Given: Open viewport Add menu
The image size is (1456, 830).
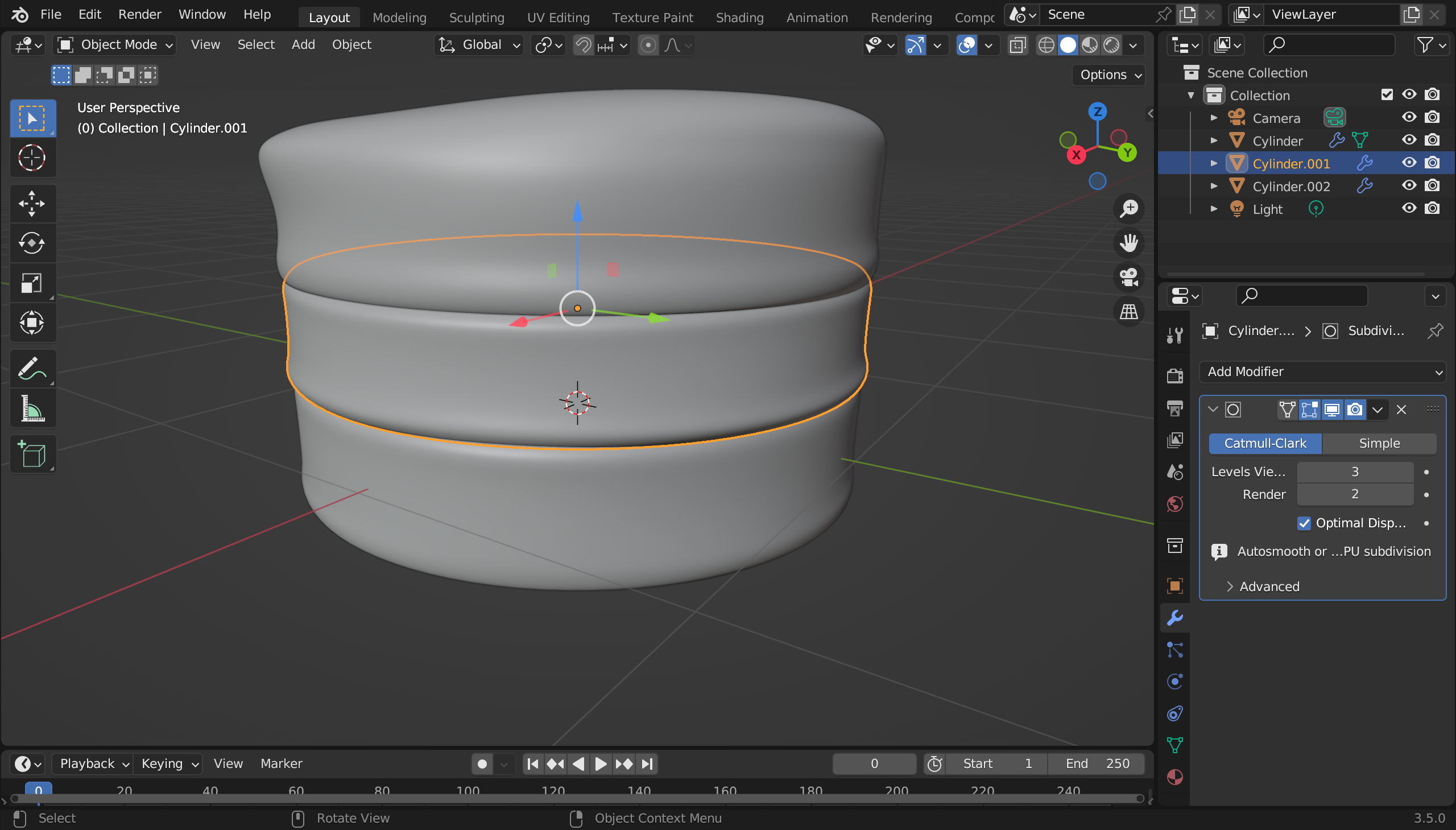Looking at the screenshot, I should pos(303,44).
